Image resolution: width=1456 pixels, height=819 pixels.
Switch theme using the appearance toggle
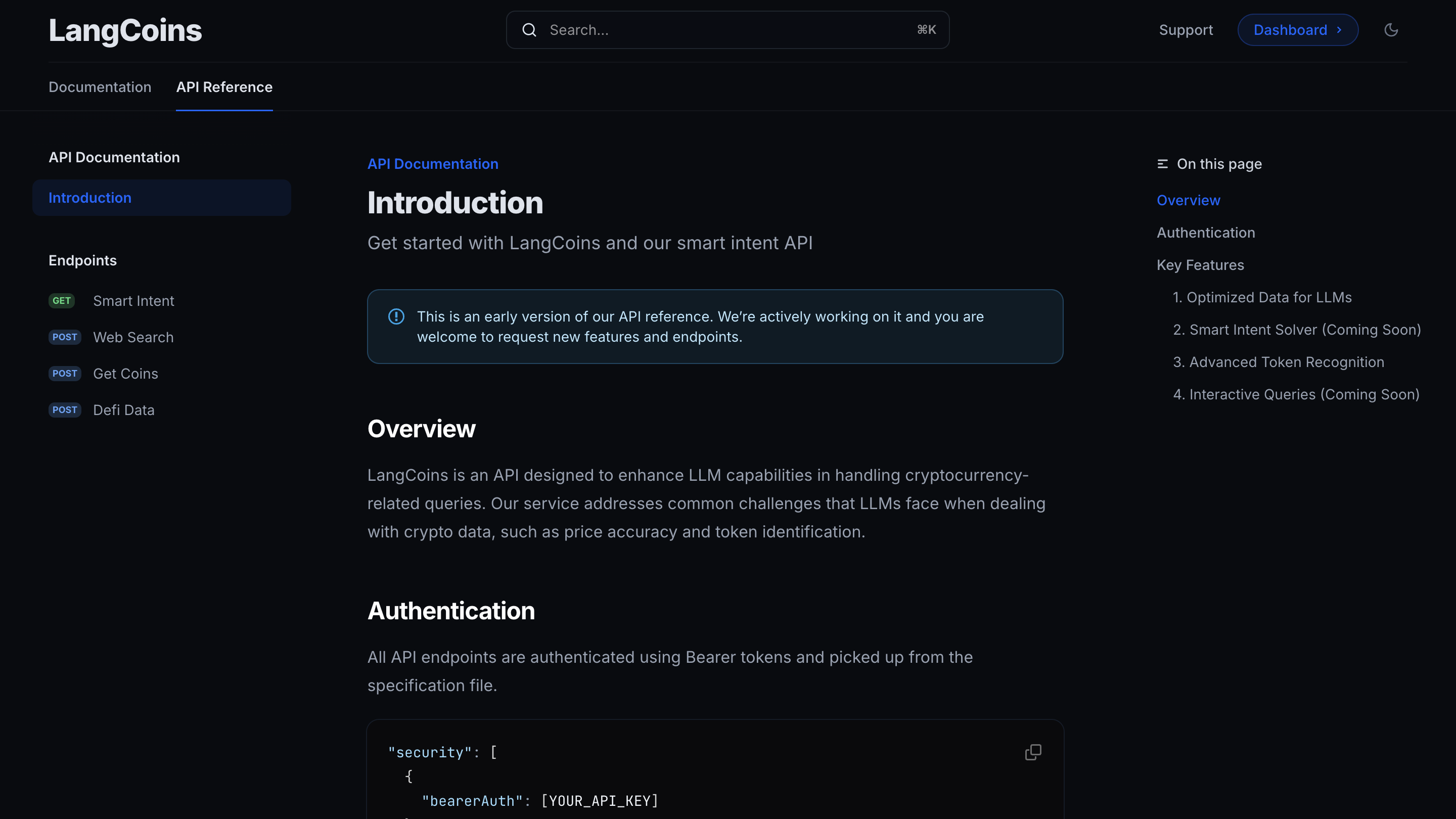1391,30
